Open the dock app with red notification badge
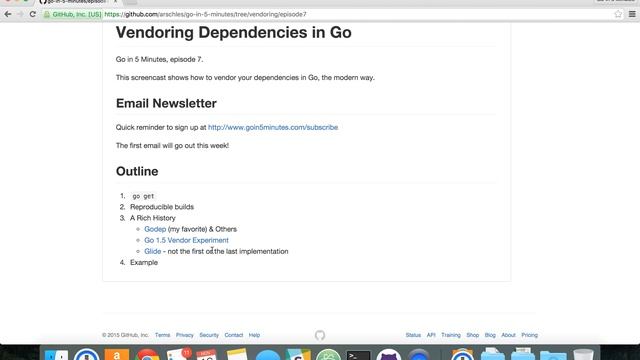This screenshot has width=640, height=360. [178, 354]
